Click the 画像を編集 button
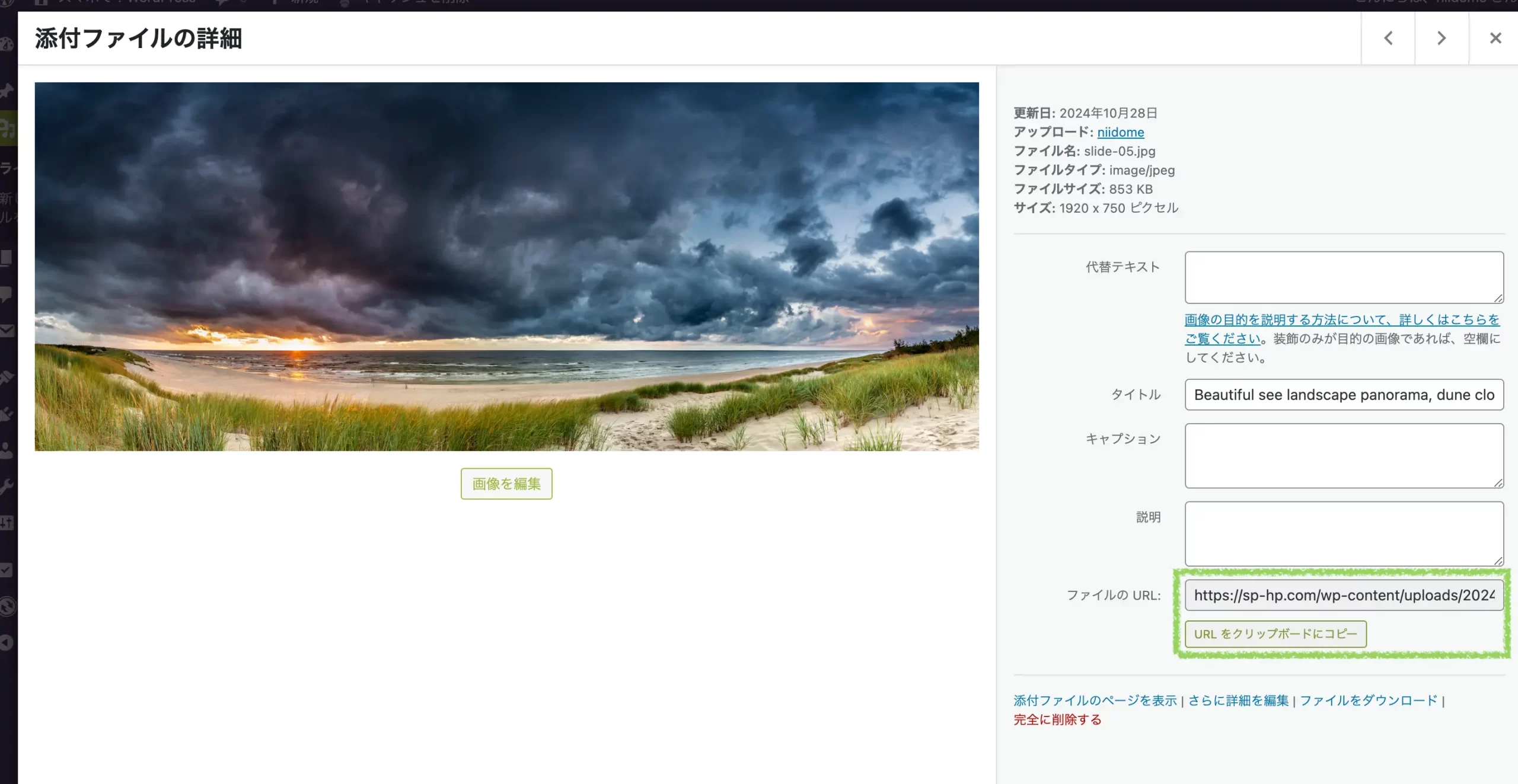 tap(506, 484)
